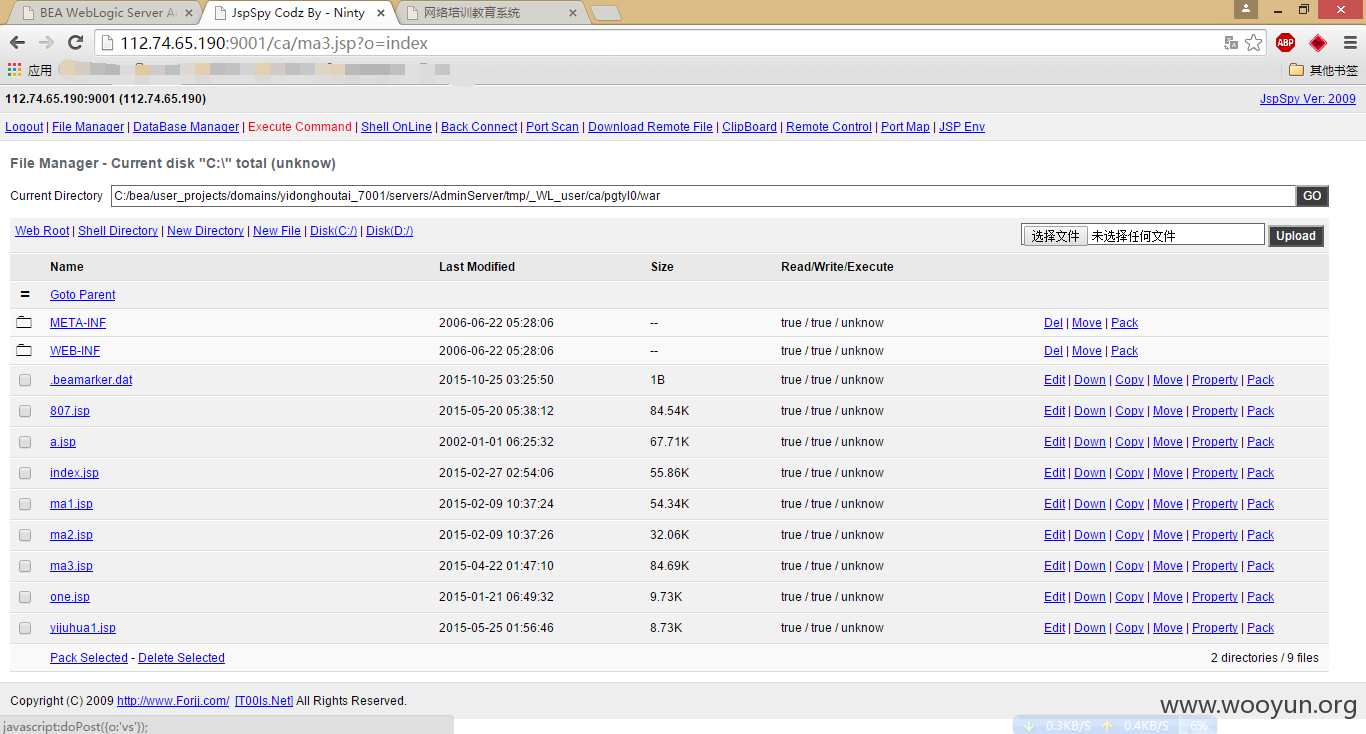The height and width of the screenshot is (734, 1366).
Task: Open the http://www.Forjj.com/ footer link
Action: point(173,701)
